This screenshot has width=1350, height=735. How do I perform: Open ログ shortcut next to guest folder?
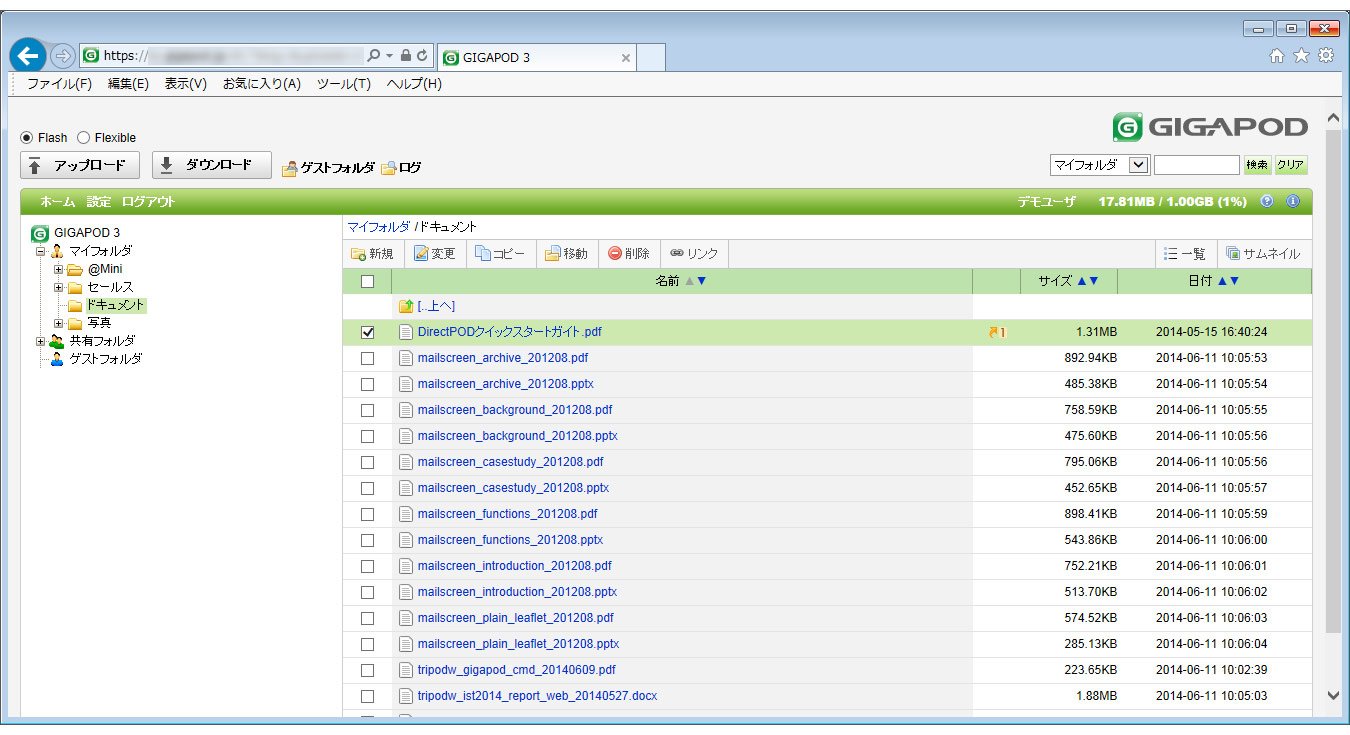[401, 168]
